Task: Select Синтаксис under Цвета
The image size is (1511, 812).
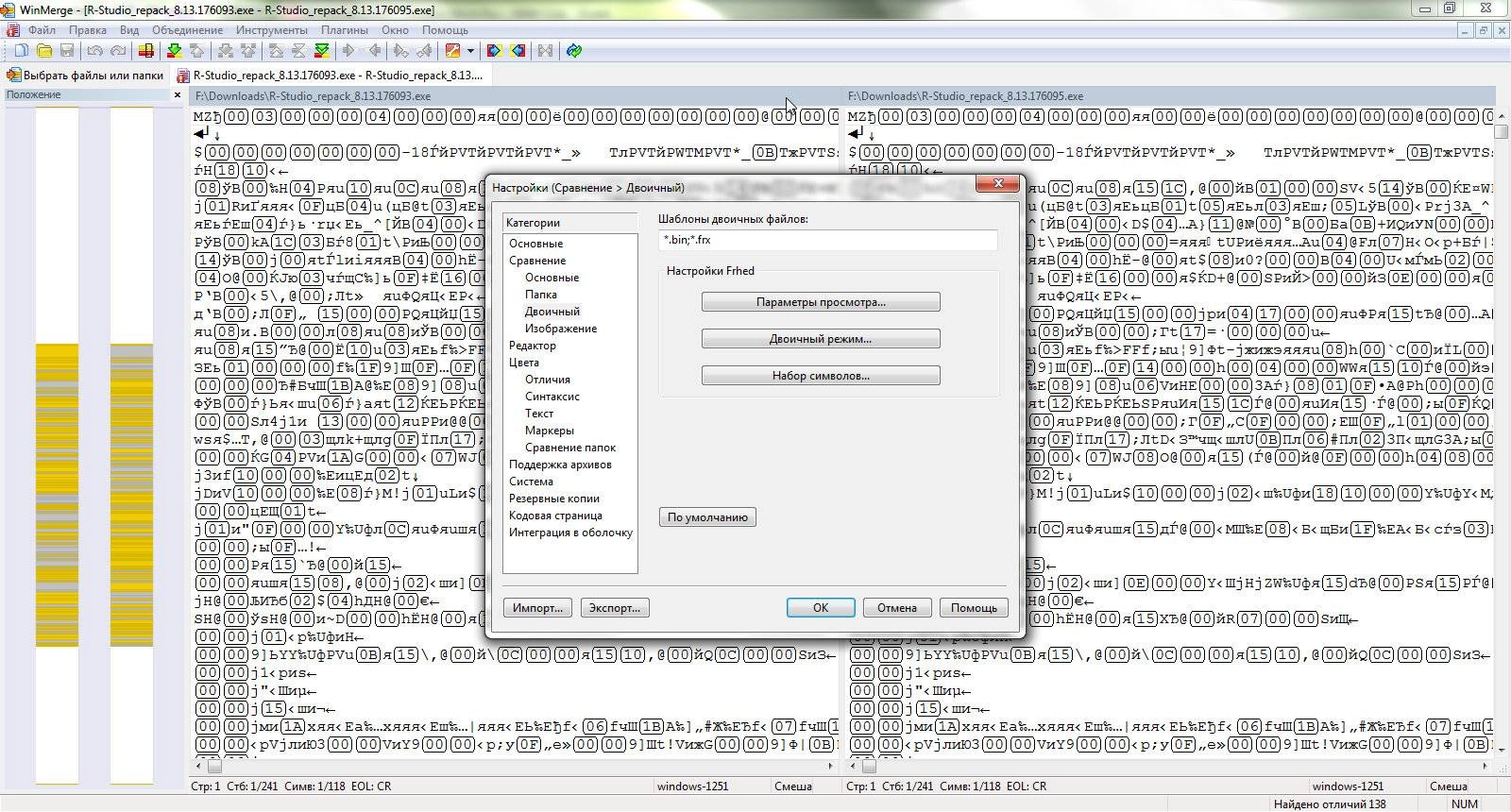Action: [x=552, y=397]
